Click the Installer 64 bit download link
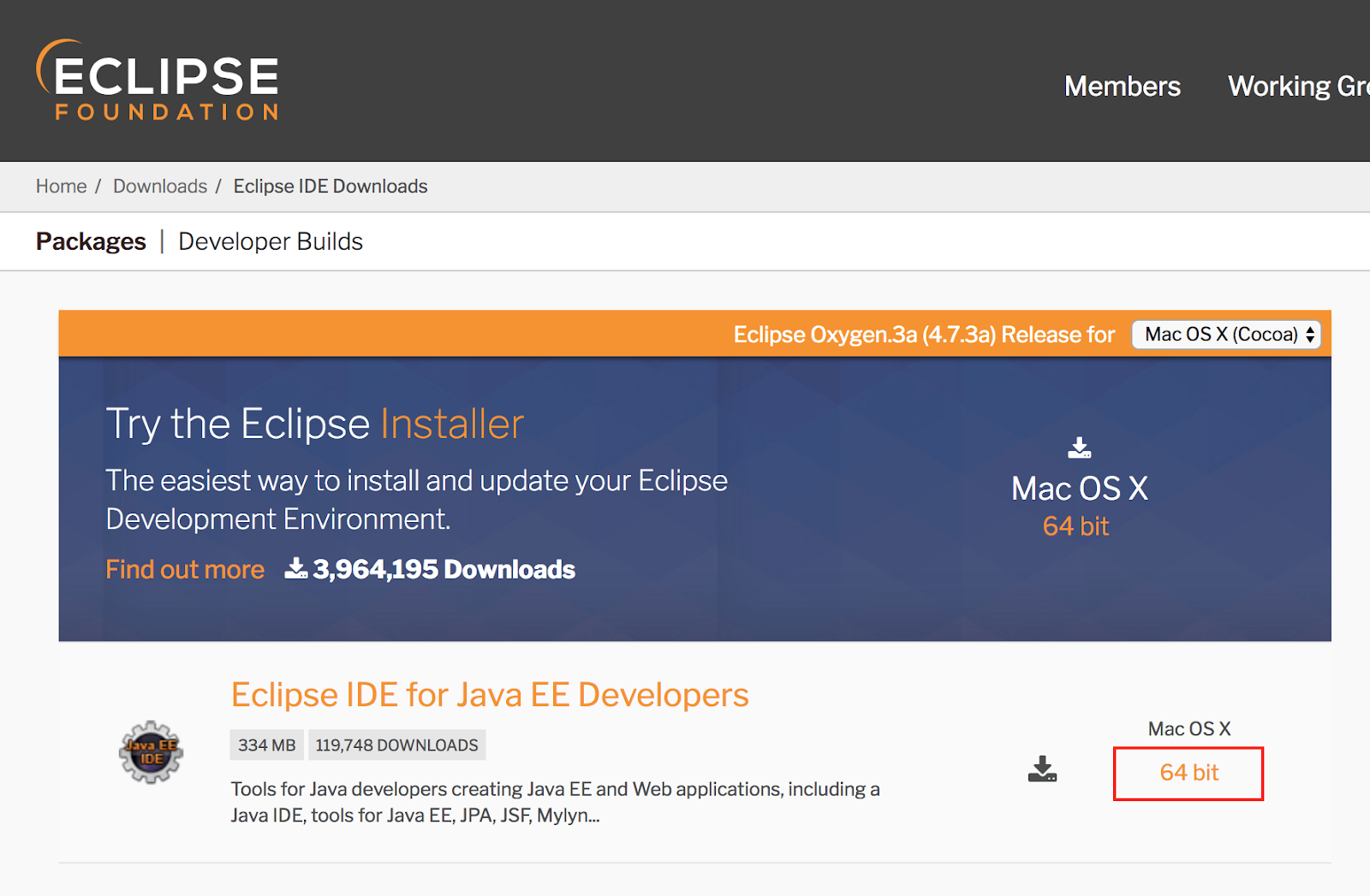 click(1075, 526)
